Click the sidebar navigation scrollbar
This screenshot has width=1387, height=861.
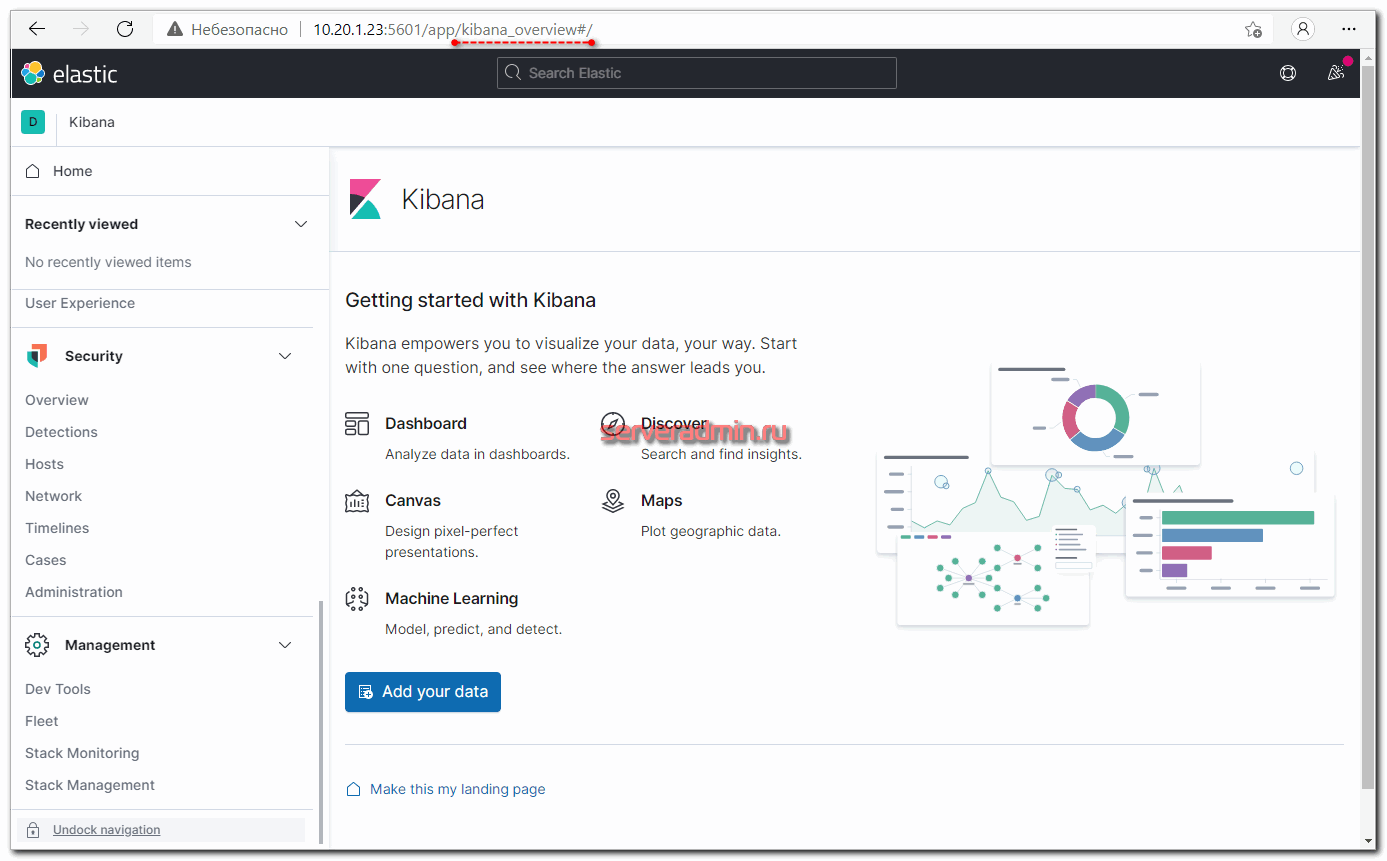[x=321, y=720]
